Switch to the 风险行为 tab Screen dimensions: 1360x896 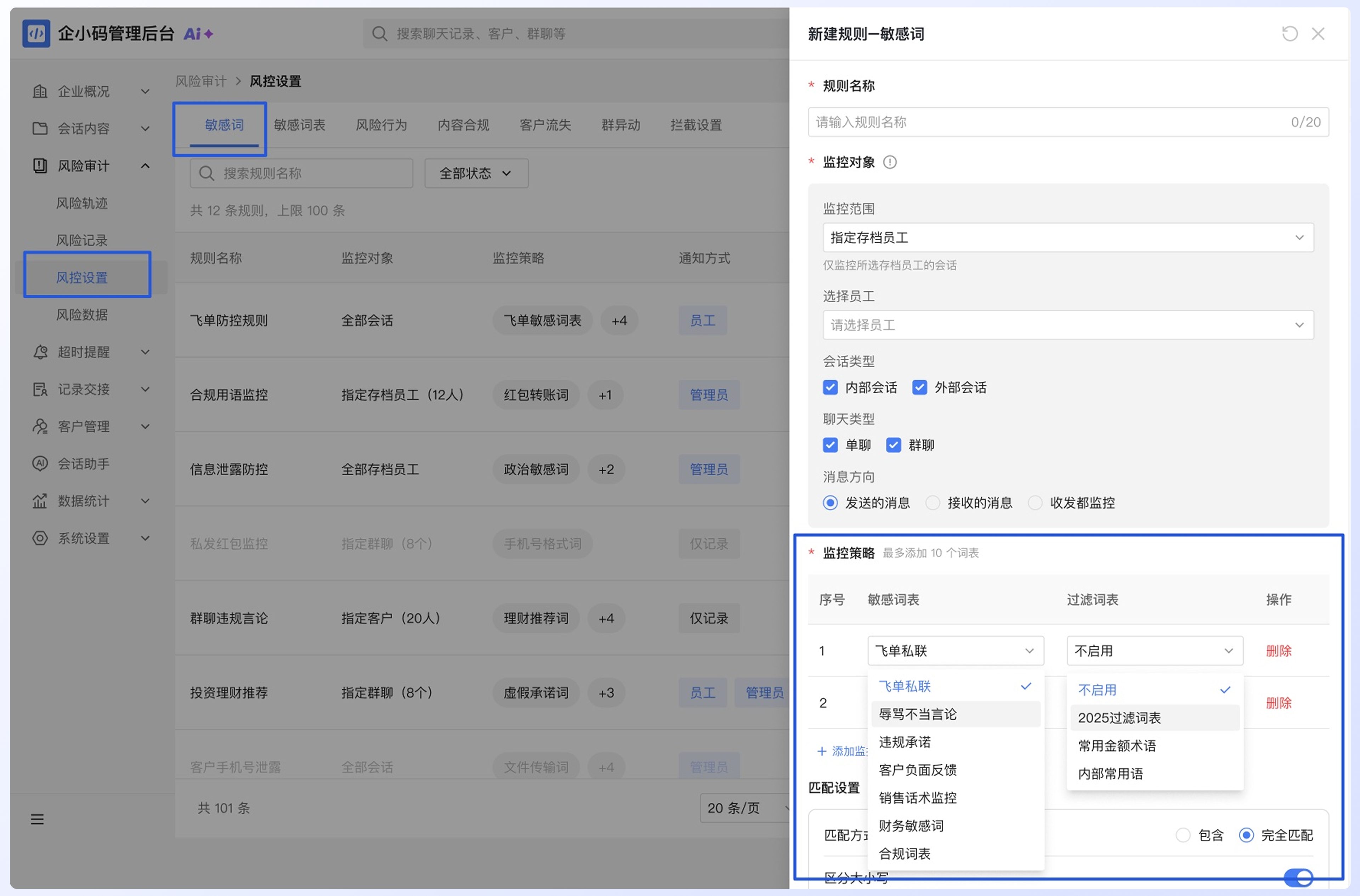coord(381,125)
